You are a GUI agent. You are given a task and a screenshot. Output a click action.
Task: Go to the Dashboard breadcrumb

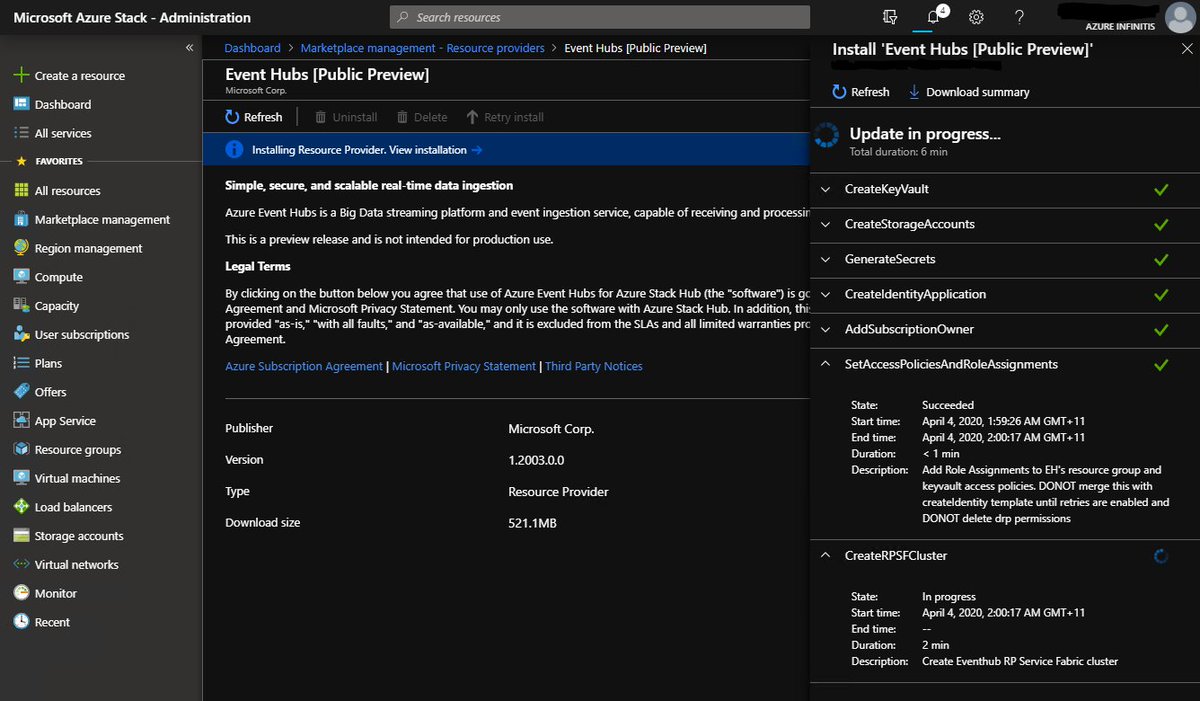pyautogui.click(x=252, y=48)
